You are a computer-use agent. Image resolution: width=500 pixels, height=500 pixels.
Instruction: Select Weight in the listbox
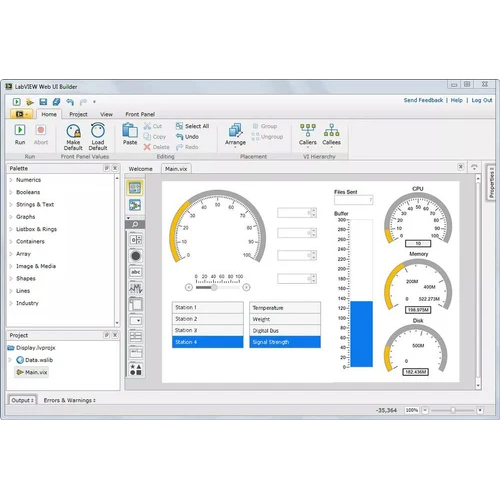click(285, 319)
